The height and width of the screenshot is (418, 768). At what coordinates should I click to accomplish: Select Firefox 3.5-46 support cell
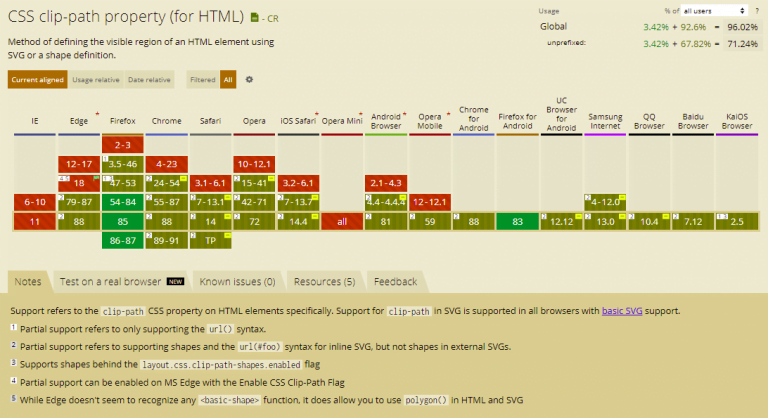(x=122, y=164)
